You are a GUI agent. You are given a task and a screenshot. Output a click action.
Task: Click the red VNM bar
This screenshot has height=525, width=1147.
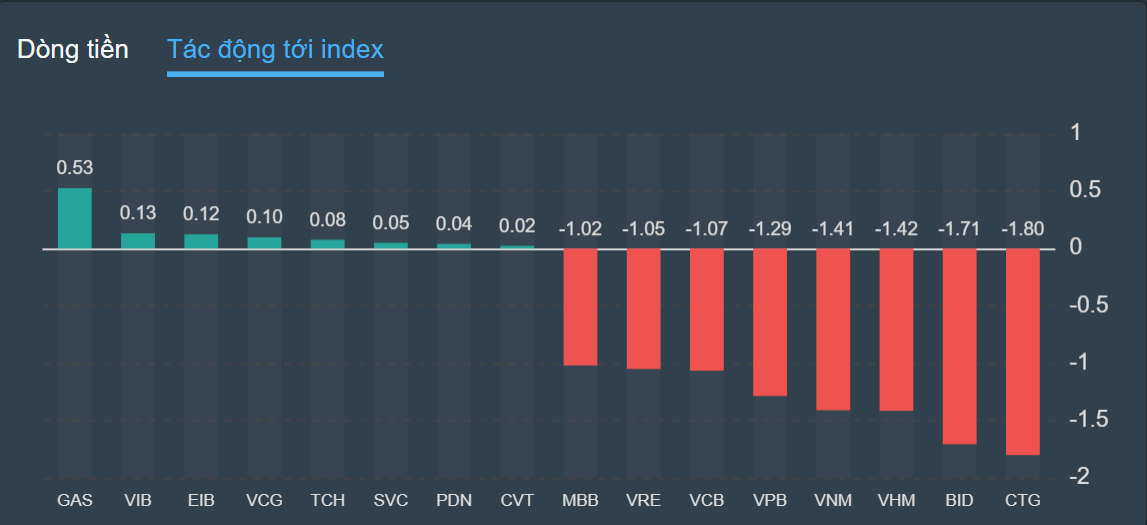tap(833, 329)
